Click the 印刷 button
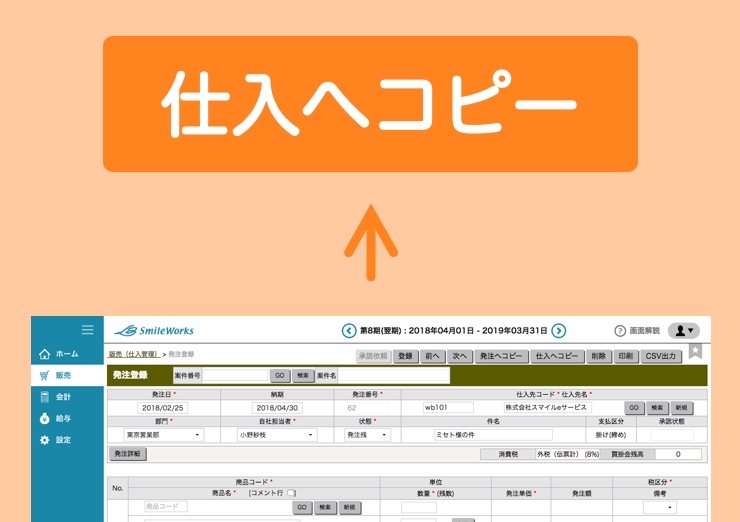 [x=626, y=356]
